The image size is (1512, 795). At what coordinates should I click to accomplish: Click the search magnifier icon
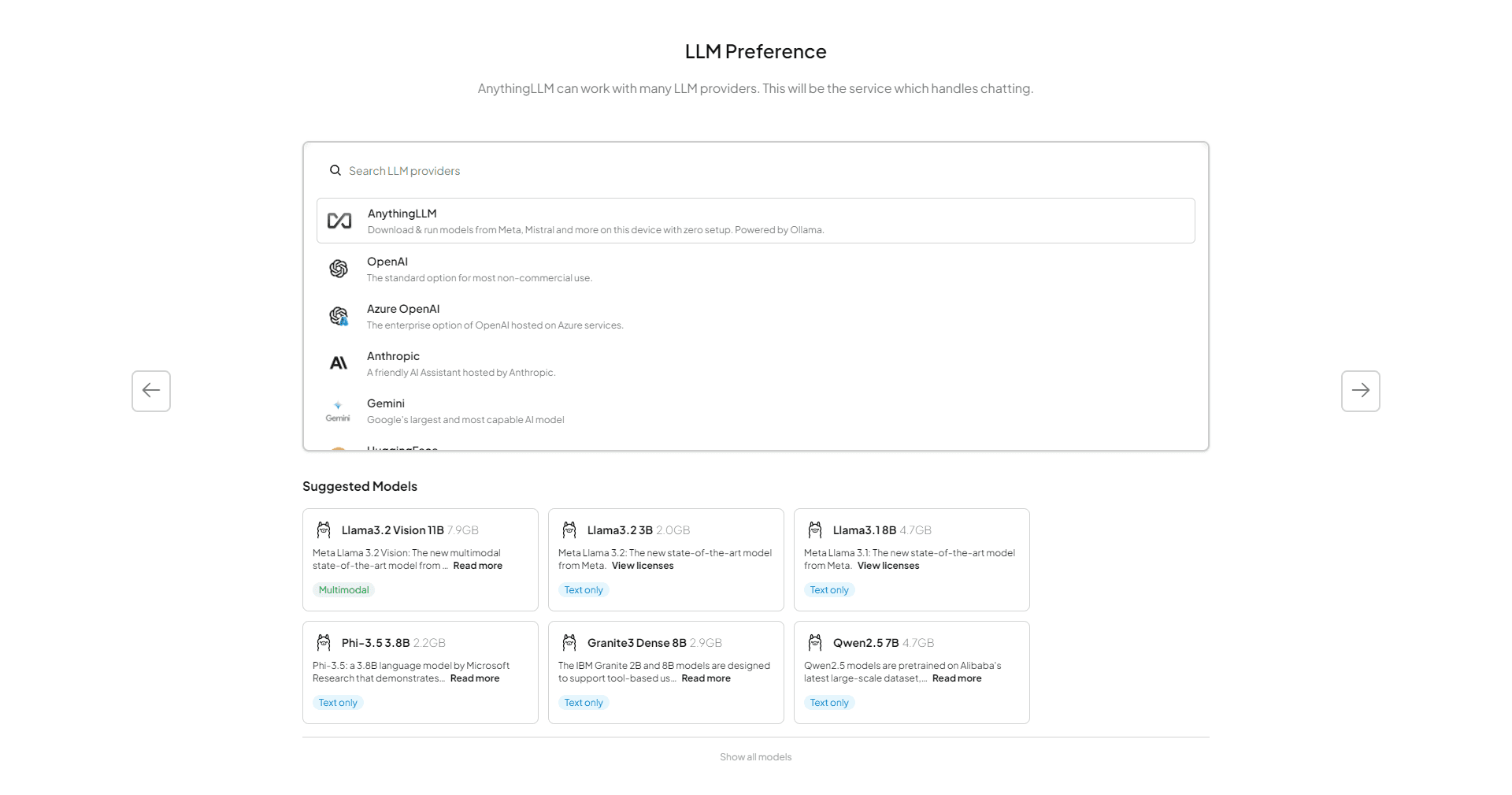click(335, 170)
